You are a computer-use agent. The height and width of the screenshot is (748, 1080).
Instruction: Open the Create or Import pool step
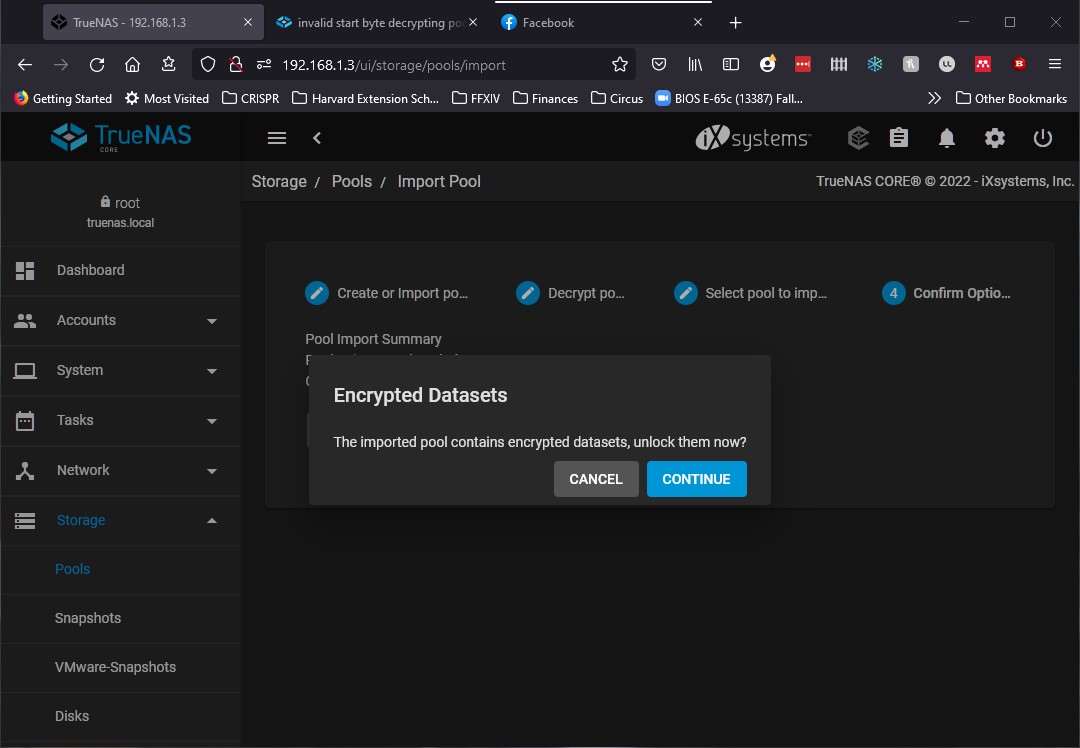point(386,293)
